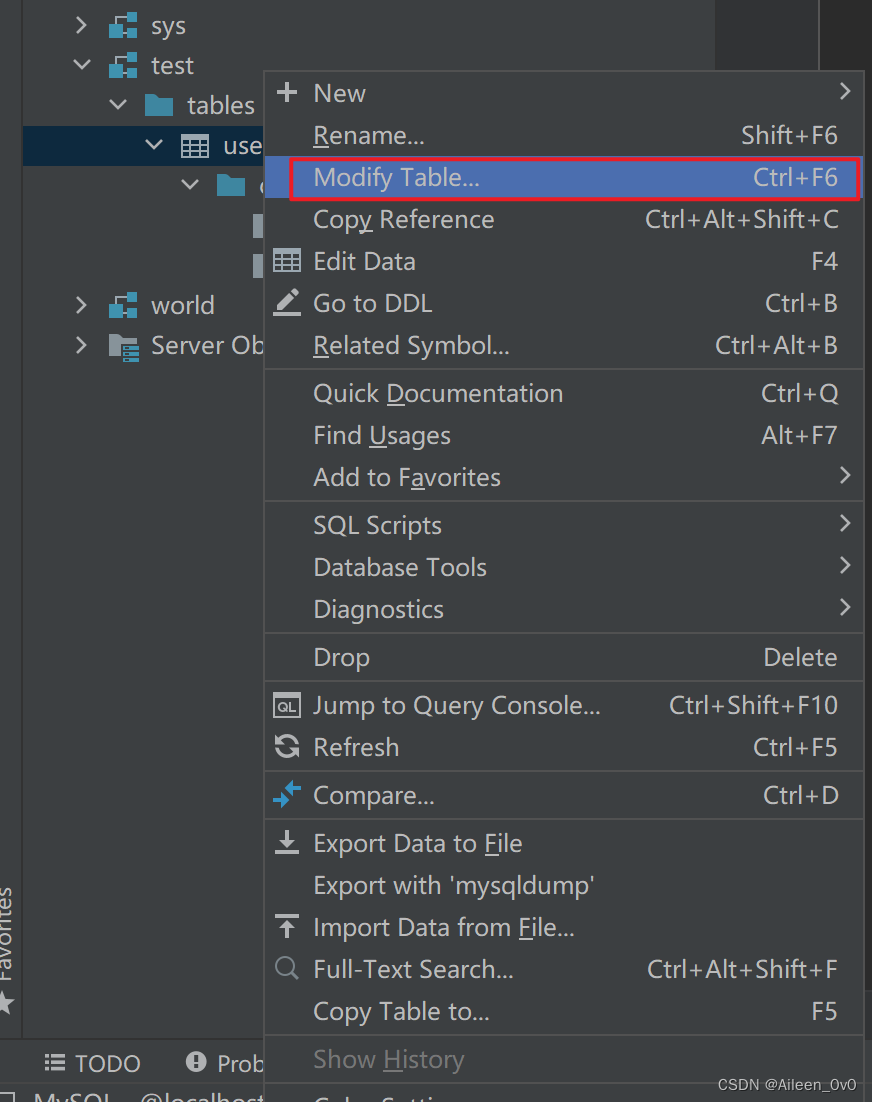Click the Full-Text Search magnifier icon
872x1102 pixels.
pos(287,969)
